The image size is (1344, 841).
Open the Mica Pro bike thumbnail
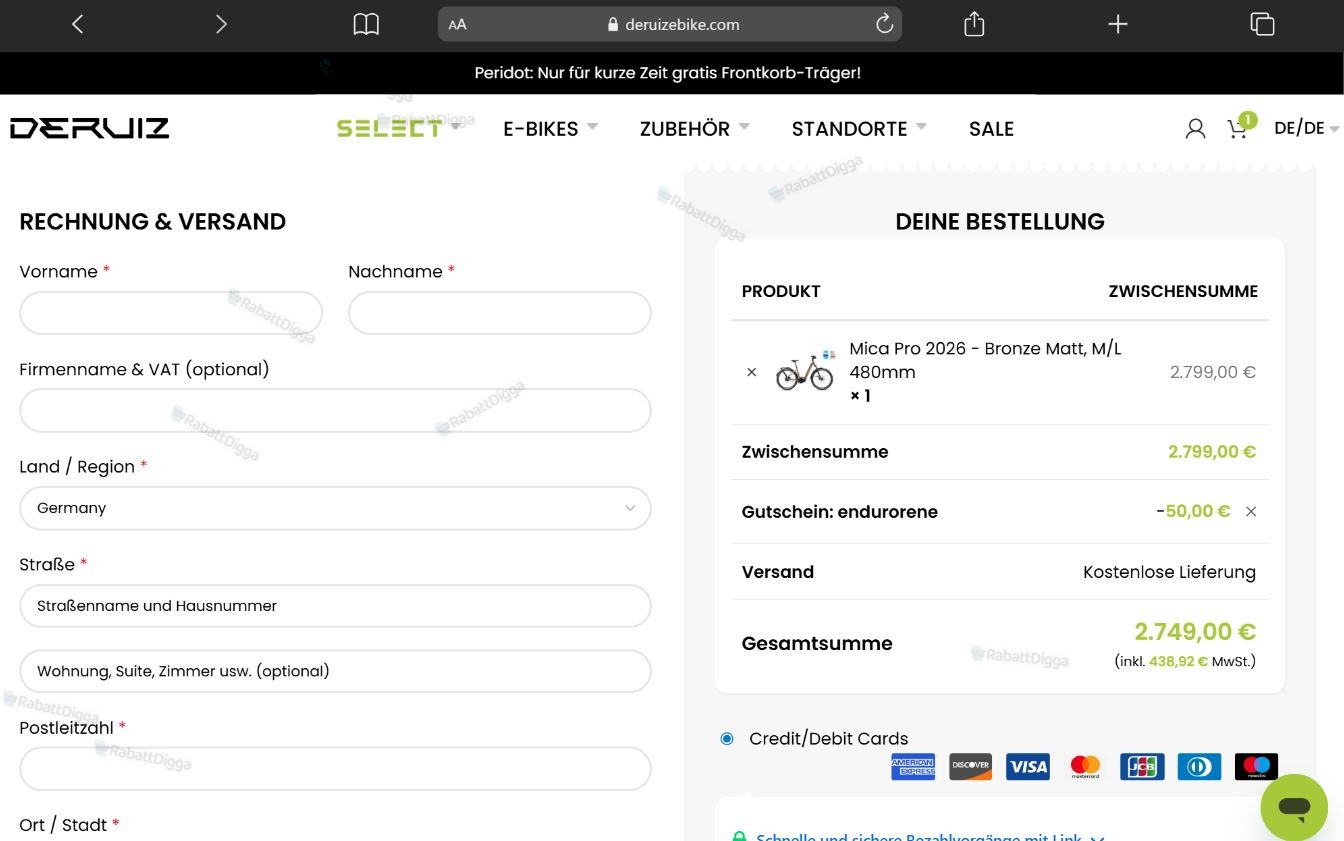(805, 371)
